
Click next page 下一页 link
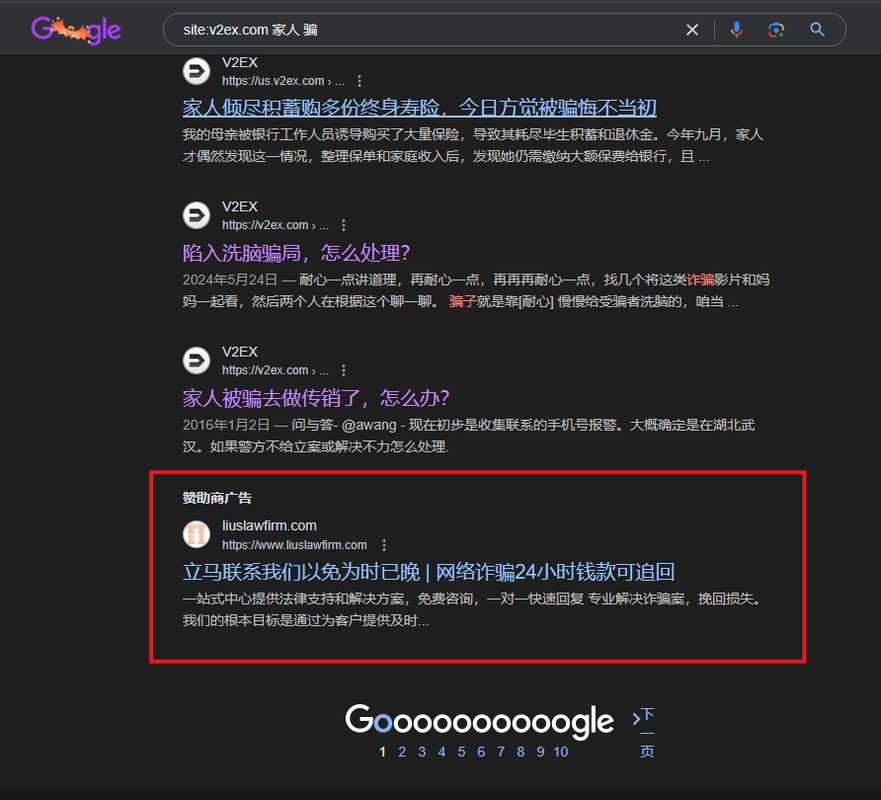pos(647,733)
